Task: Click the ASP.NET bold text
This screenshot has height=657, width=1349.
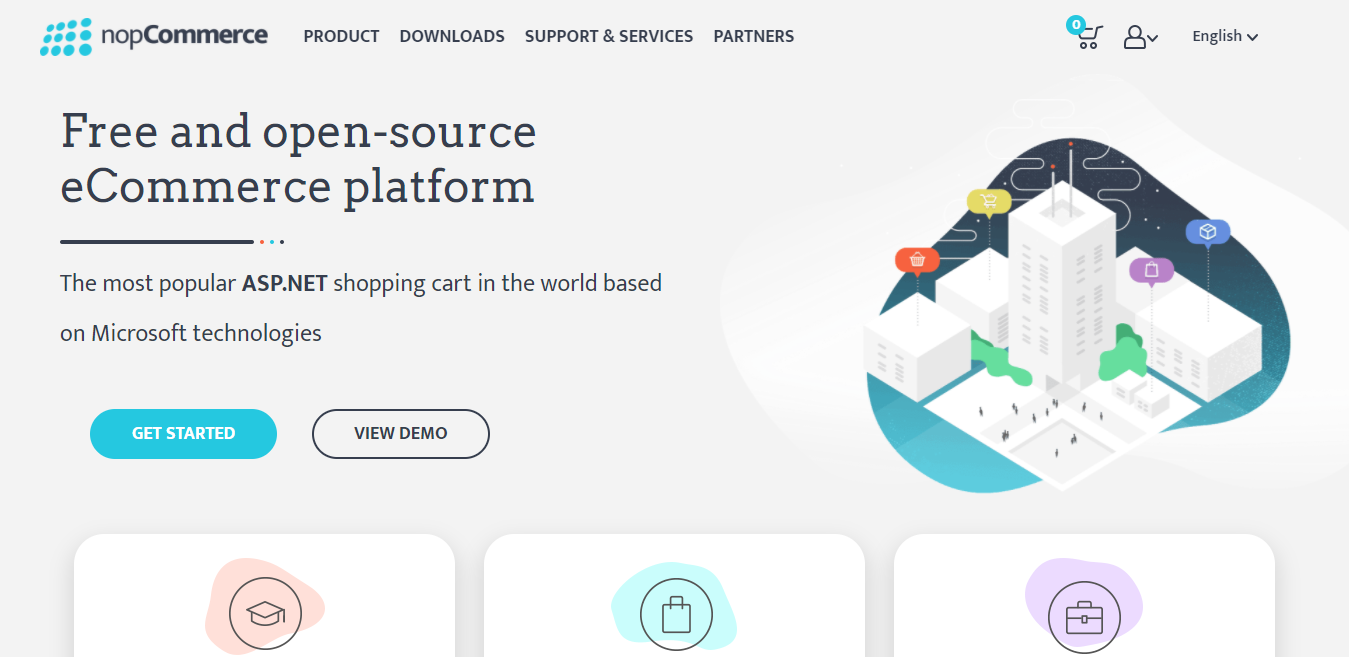Action: coord(285,283)
